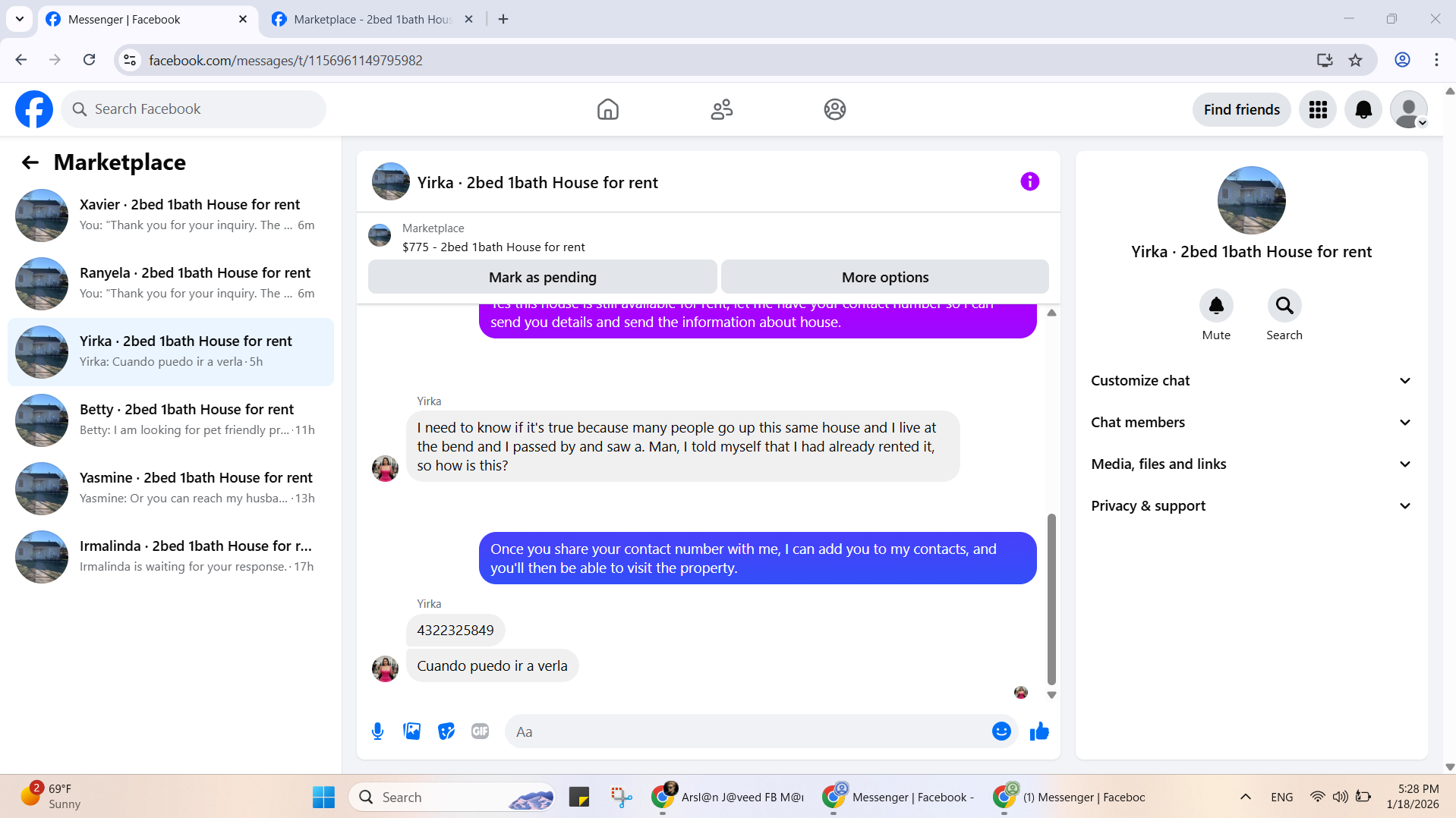Click the chat scrollbar thumb
Screen dimensions: 1456x818
(1051, 599)
